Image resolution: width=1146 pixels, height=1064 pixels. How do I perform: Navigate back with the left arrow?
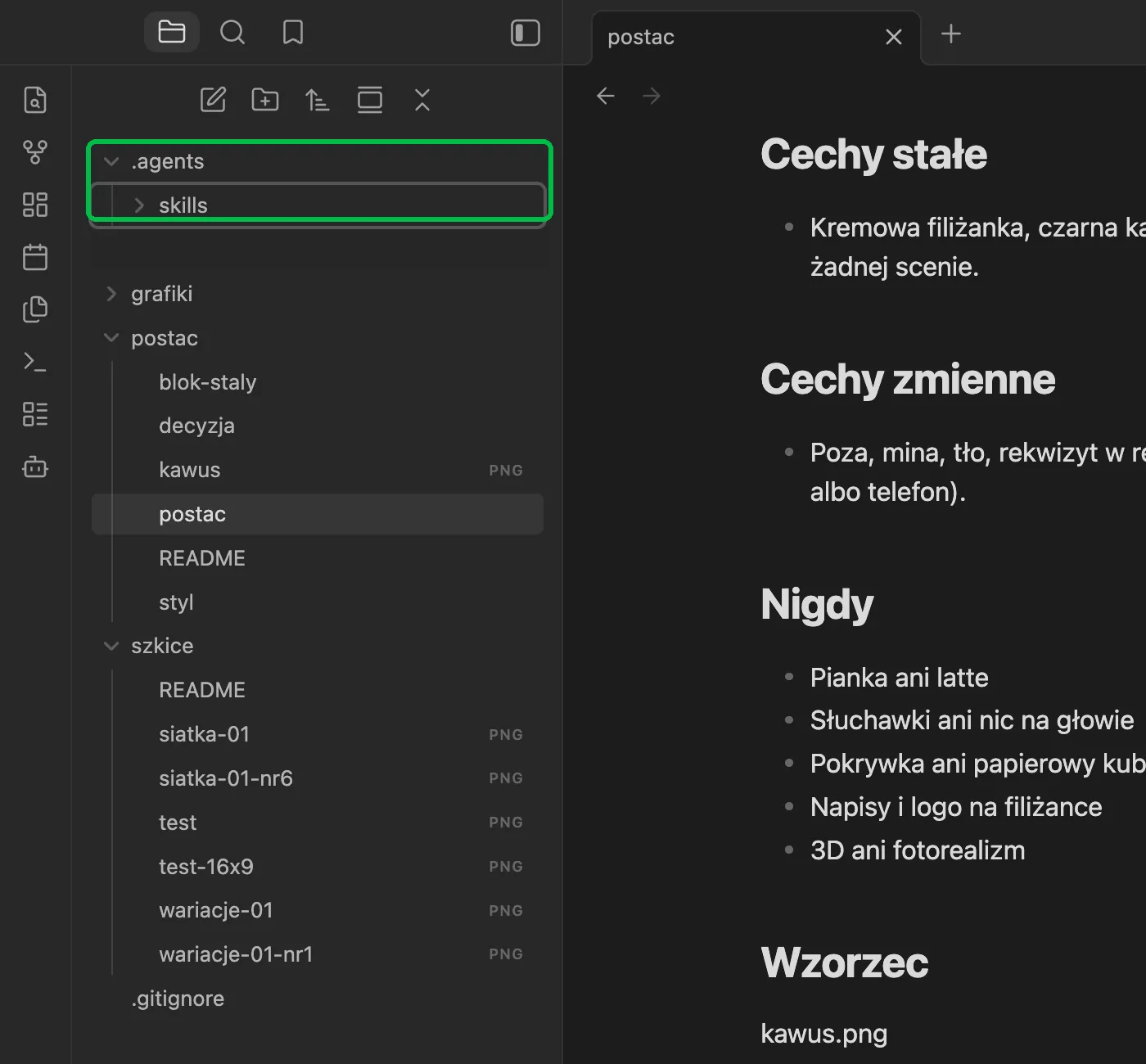[x=606, y=96]
